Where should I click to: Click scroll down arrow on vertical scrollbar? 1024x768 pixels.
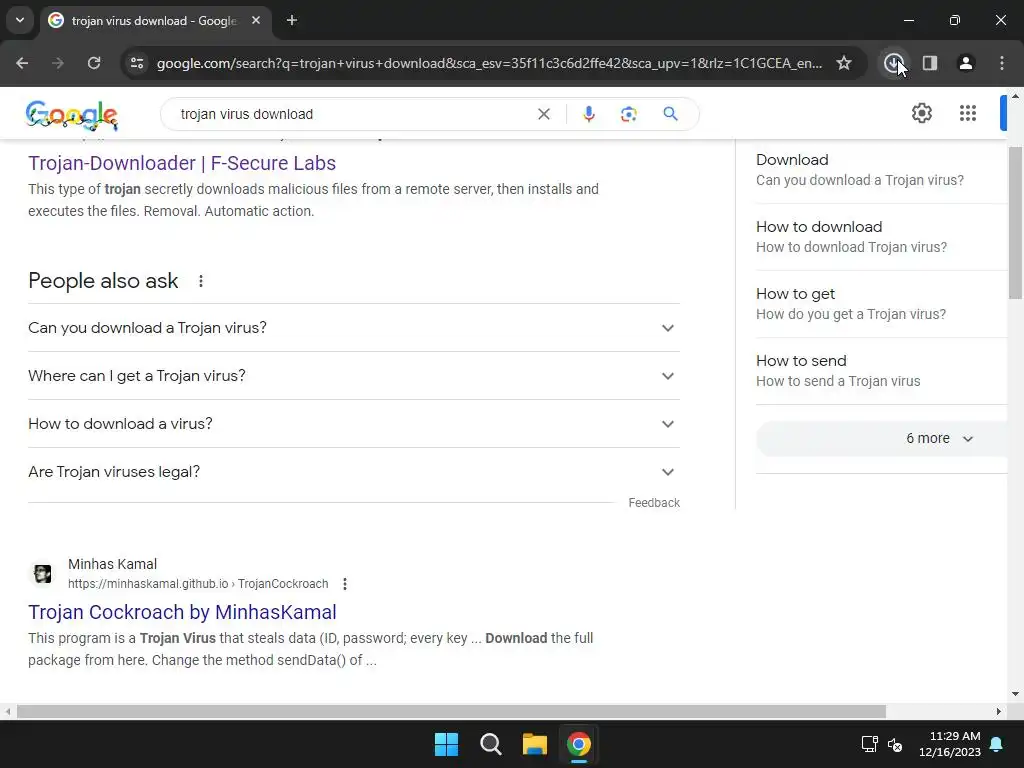pyautogui.click(x=1016, y=694)
